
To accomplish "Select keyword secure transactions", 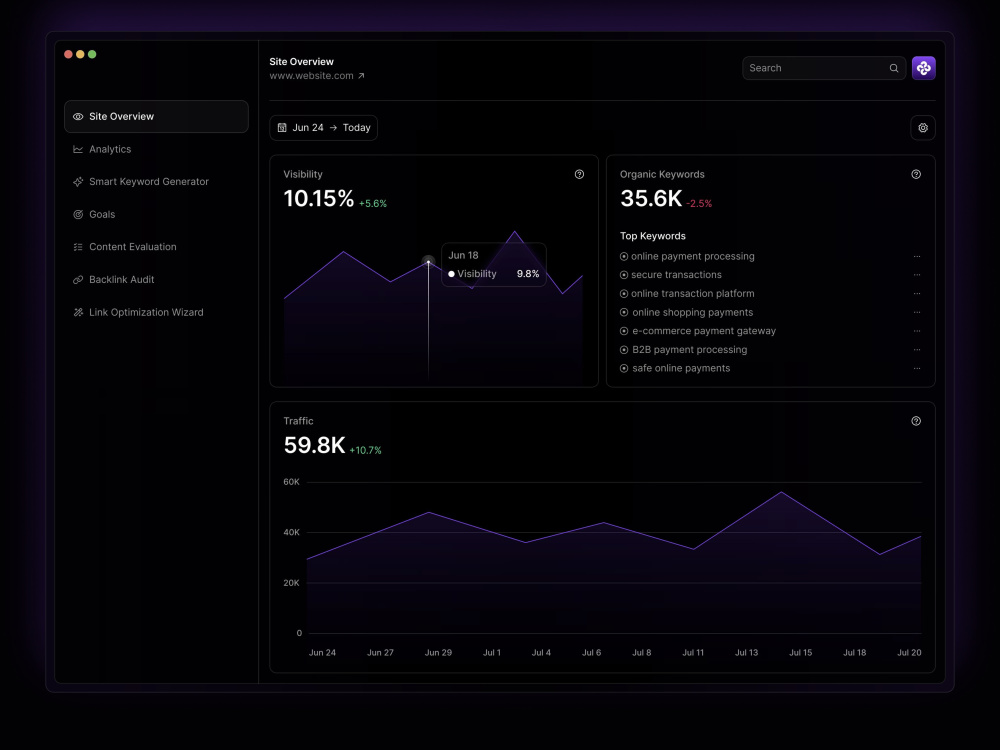I will coord(676,275).
